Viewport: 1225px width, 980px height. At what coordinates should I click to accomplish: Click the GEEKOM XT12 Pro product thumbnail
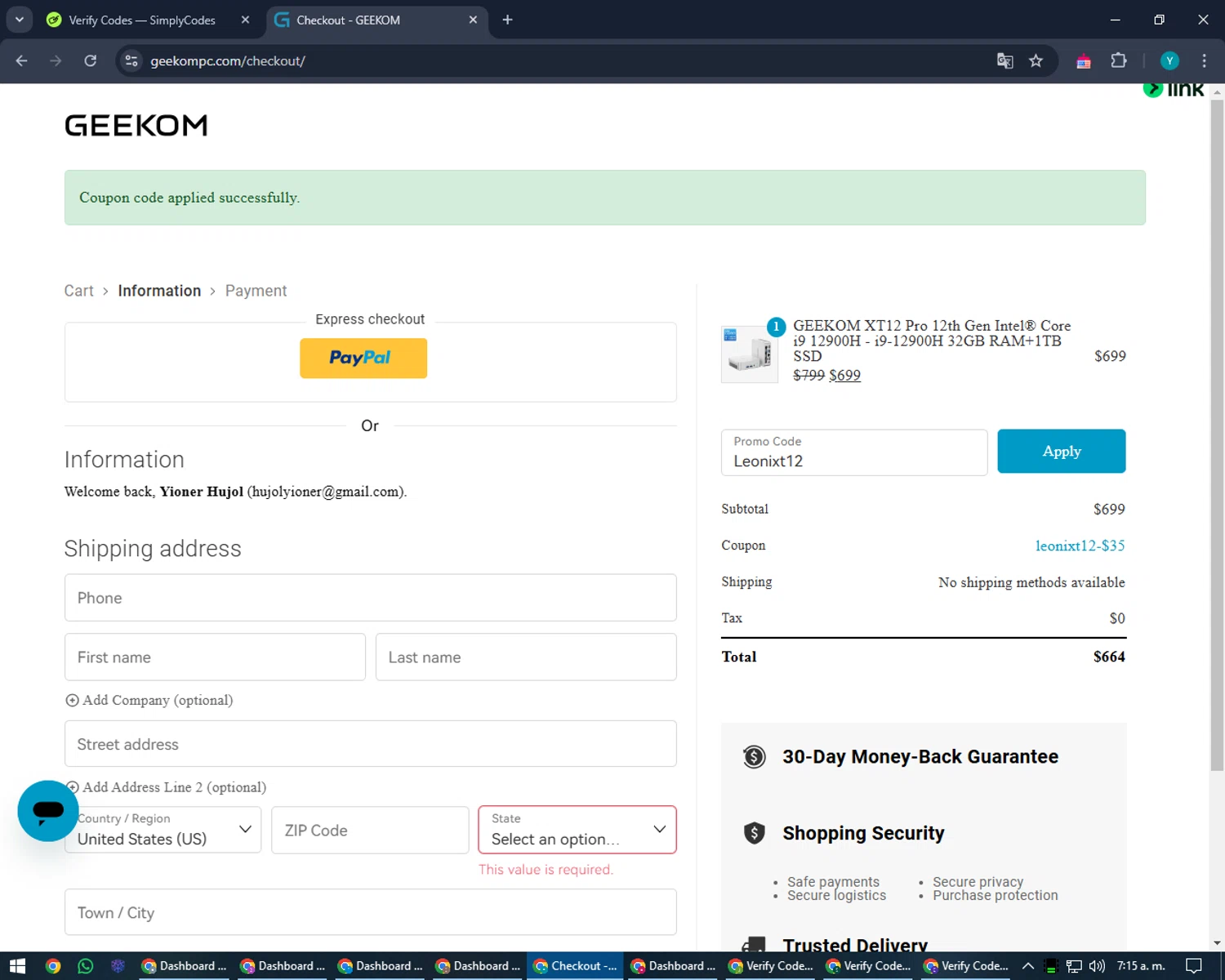pyautogui.click(x=749, y=354)
